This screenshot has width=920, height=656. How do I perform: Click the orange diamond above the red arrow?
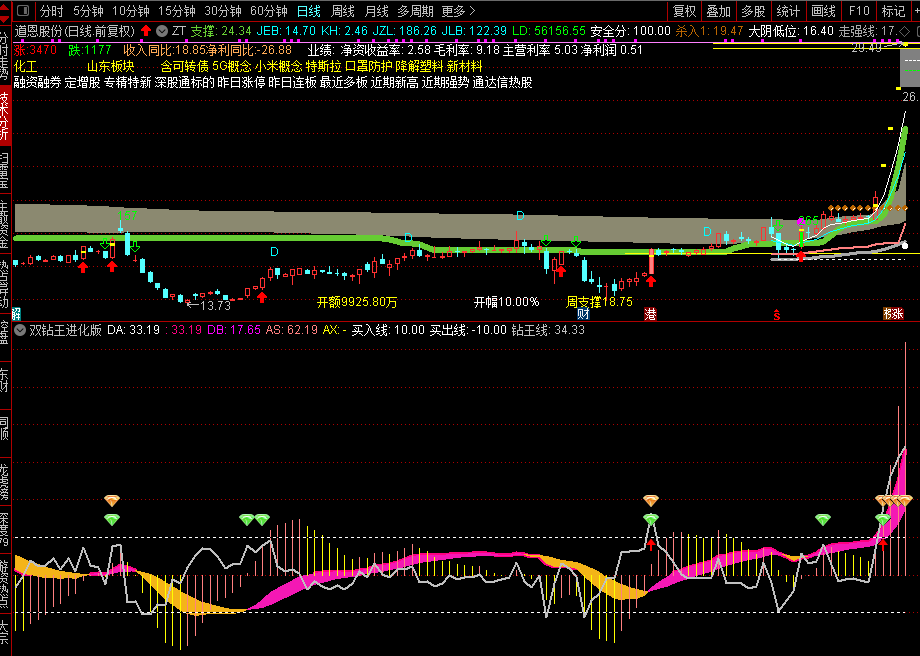click(650, 501)
